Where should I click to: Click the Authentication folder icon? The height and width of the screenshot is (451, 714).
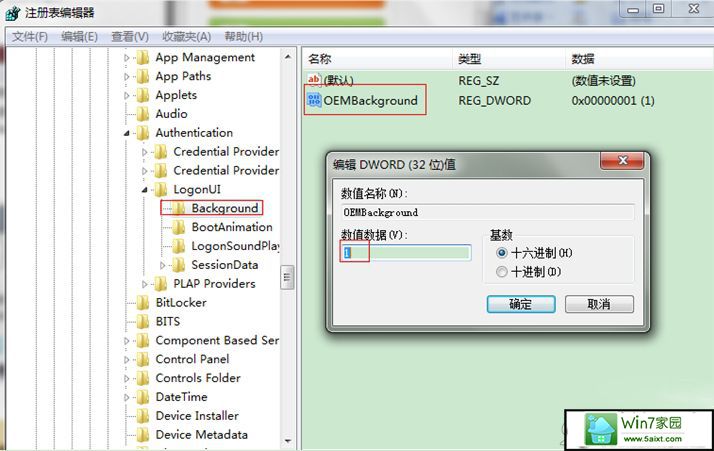click(143, 133)
